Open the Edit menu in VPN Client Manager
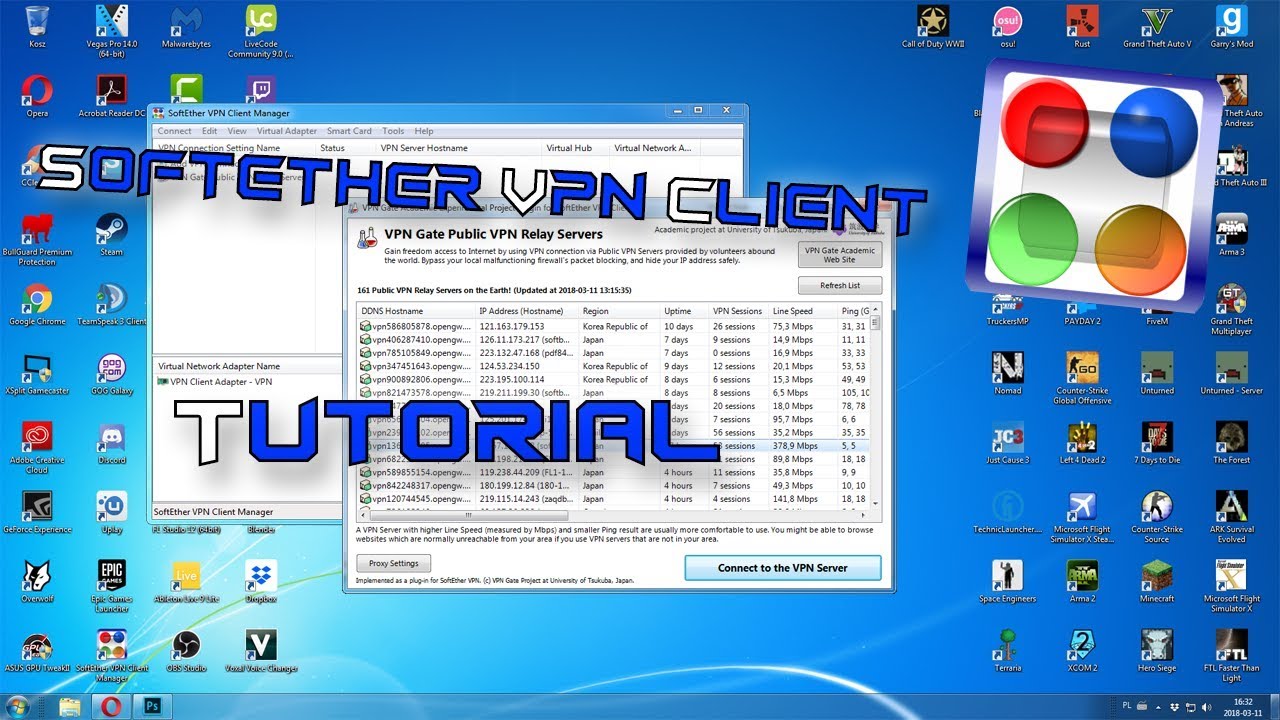 click(209, 131)
